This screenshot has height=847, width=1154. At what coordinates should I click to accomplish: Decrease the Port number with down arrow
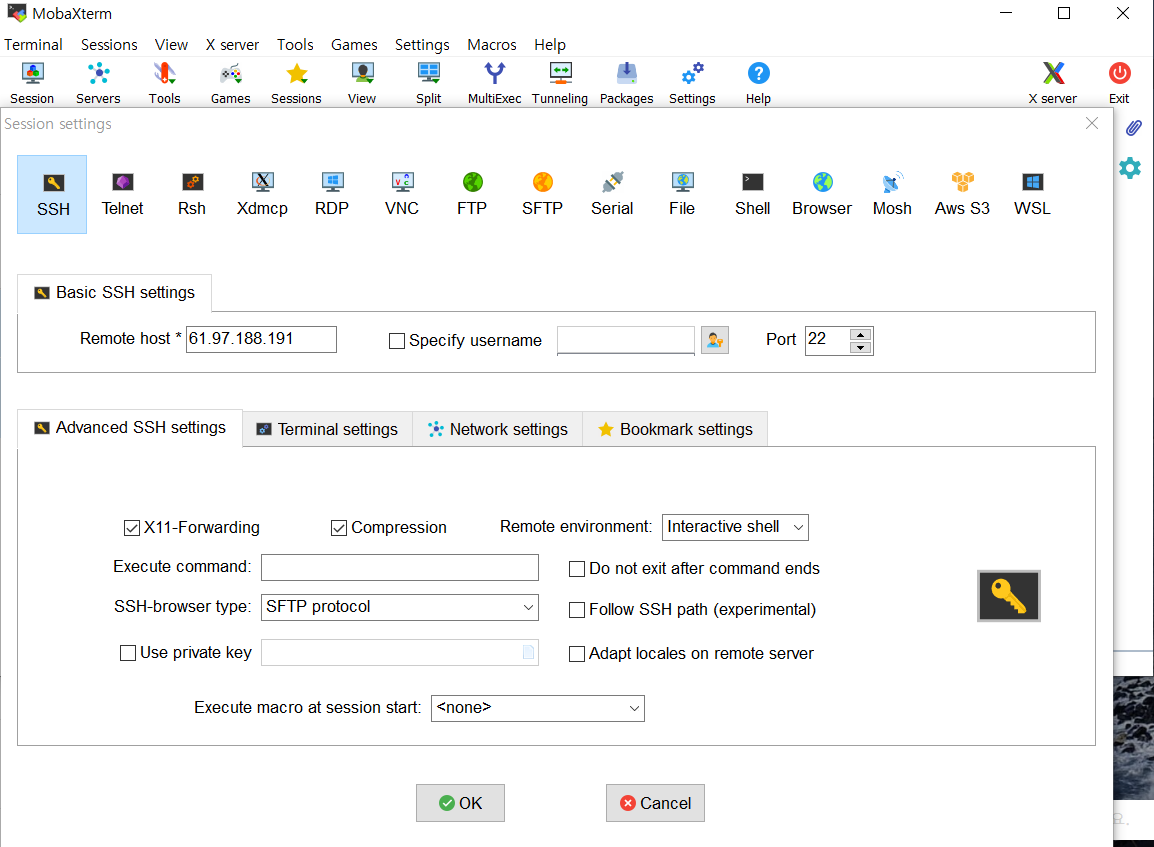point(860,347)
